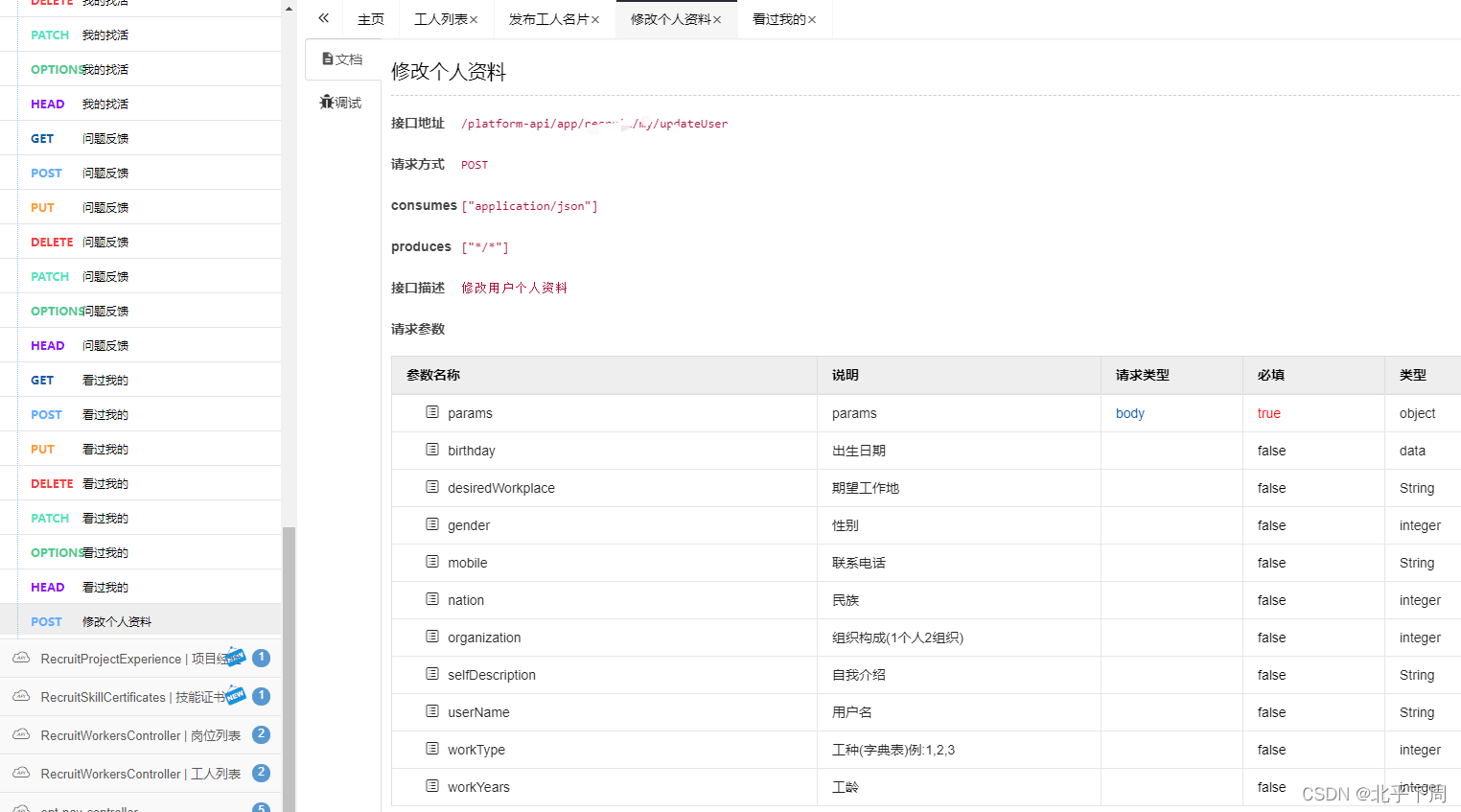Close the 工人列表 tab
This screenshot has height=812, width=1461.
(x=474, y=19)
